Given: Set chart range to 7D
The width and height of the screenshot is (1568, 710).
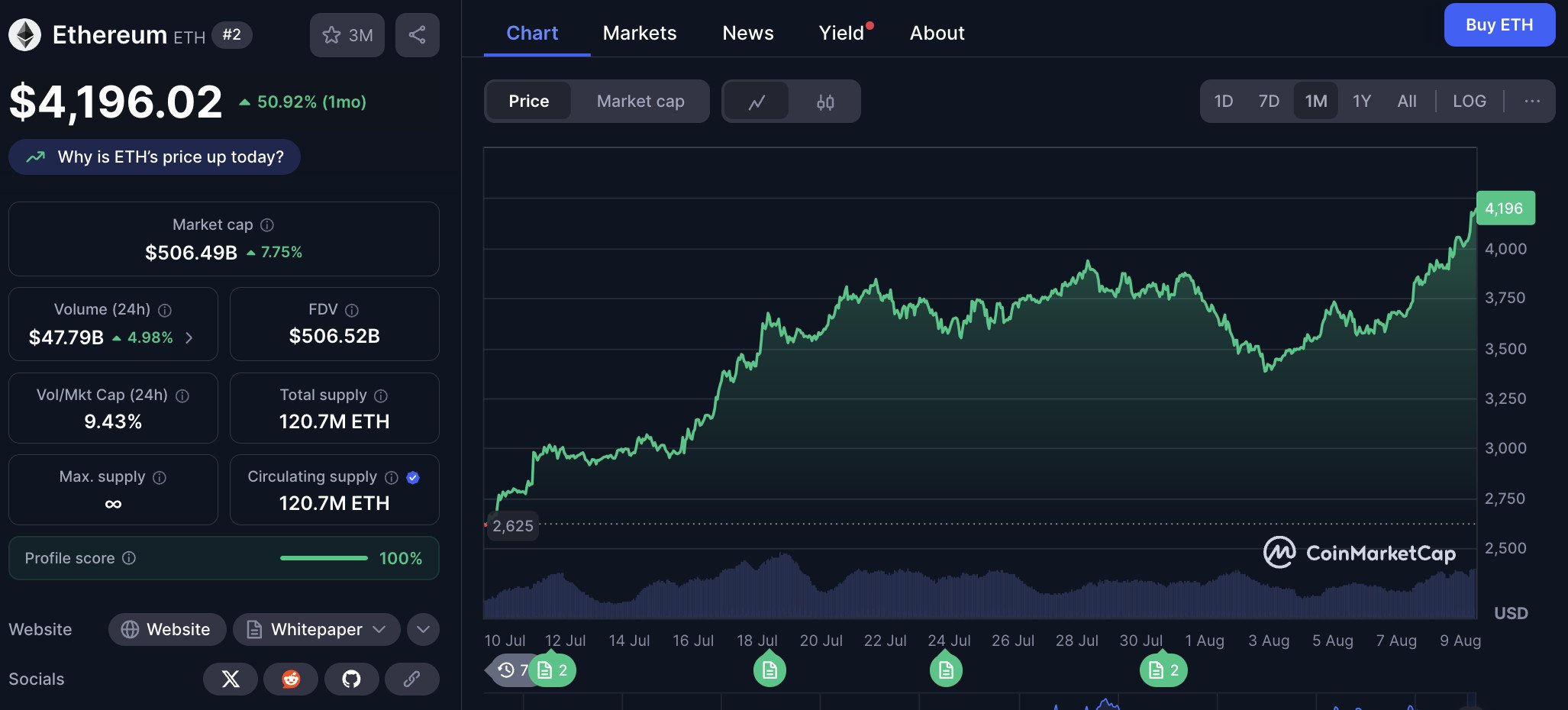Looking at the screenshot, I should 1269,101.
